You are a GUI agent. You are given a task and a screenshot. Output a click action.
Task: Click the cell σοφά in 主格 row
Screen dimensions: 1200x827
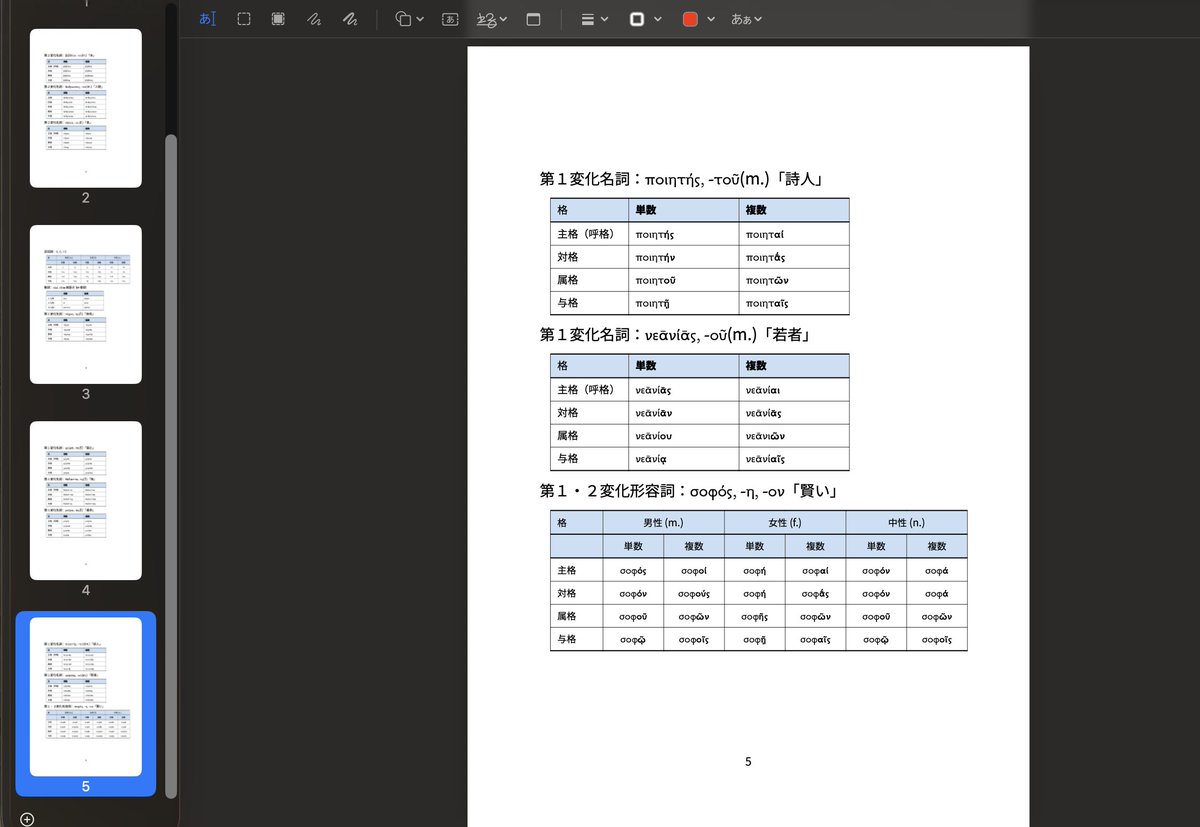[x=937, y=570]
